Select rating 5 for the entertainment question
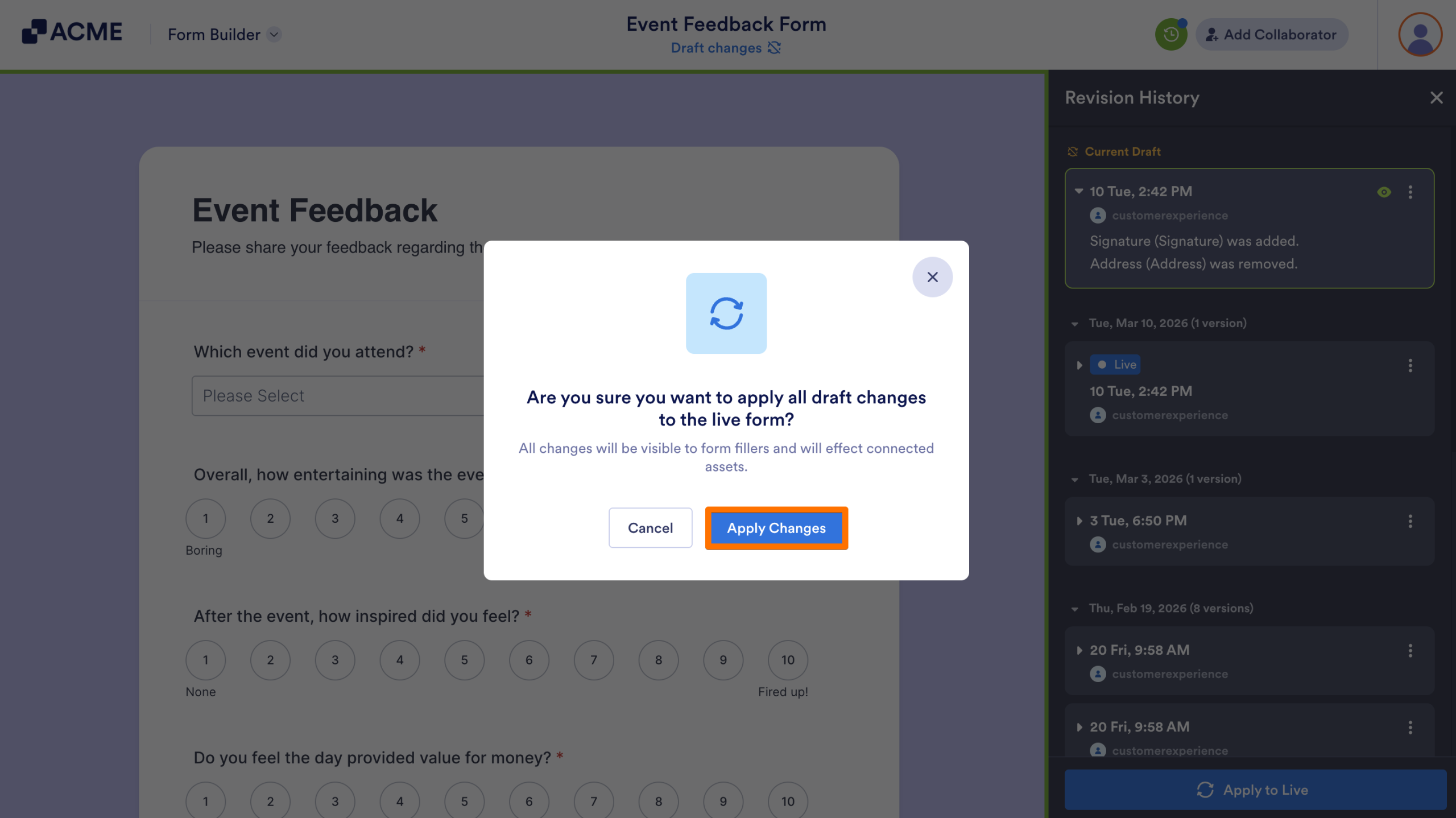 (x=464, y=518)
